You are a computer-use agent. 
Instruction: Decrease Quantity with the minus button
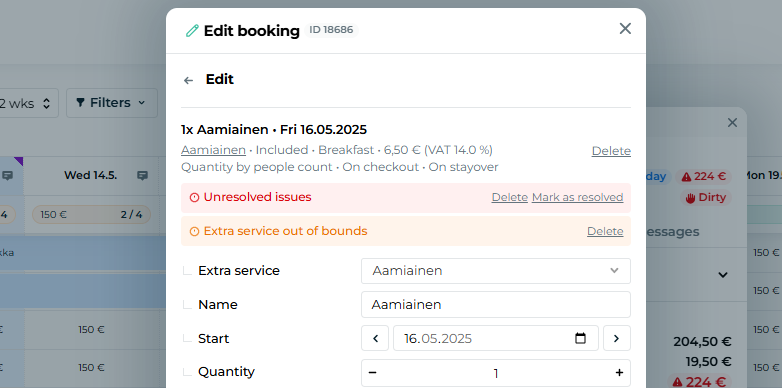pyautogui.click(x=373, y=373)
